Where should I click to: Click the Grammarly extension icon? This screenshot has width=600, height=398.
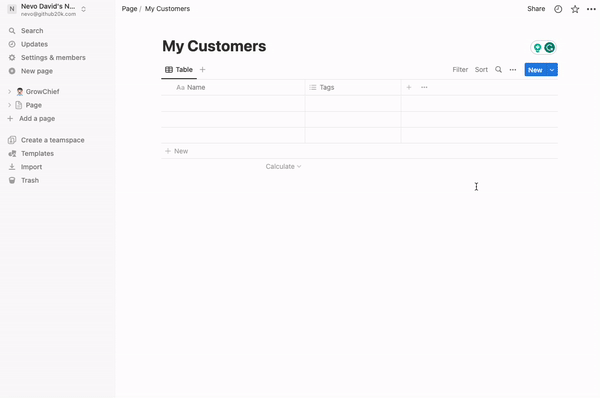point(549,47)
